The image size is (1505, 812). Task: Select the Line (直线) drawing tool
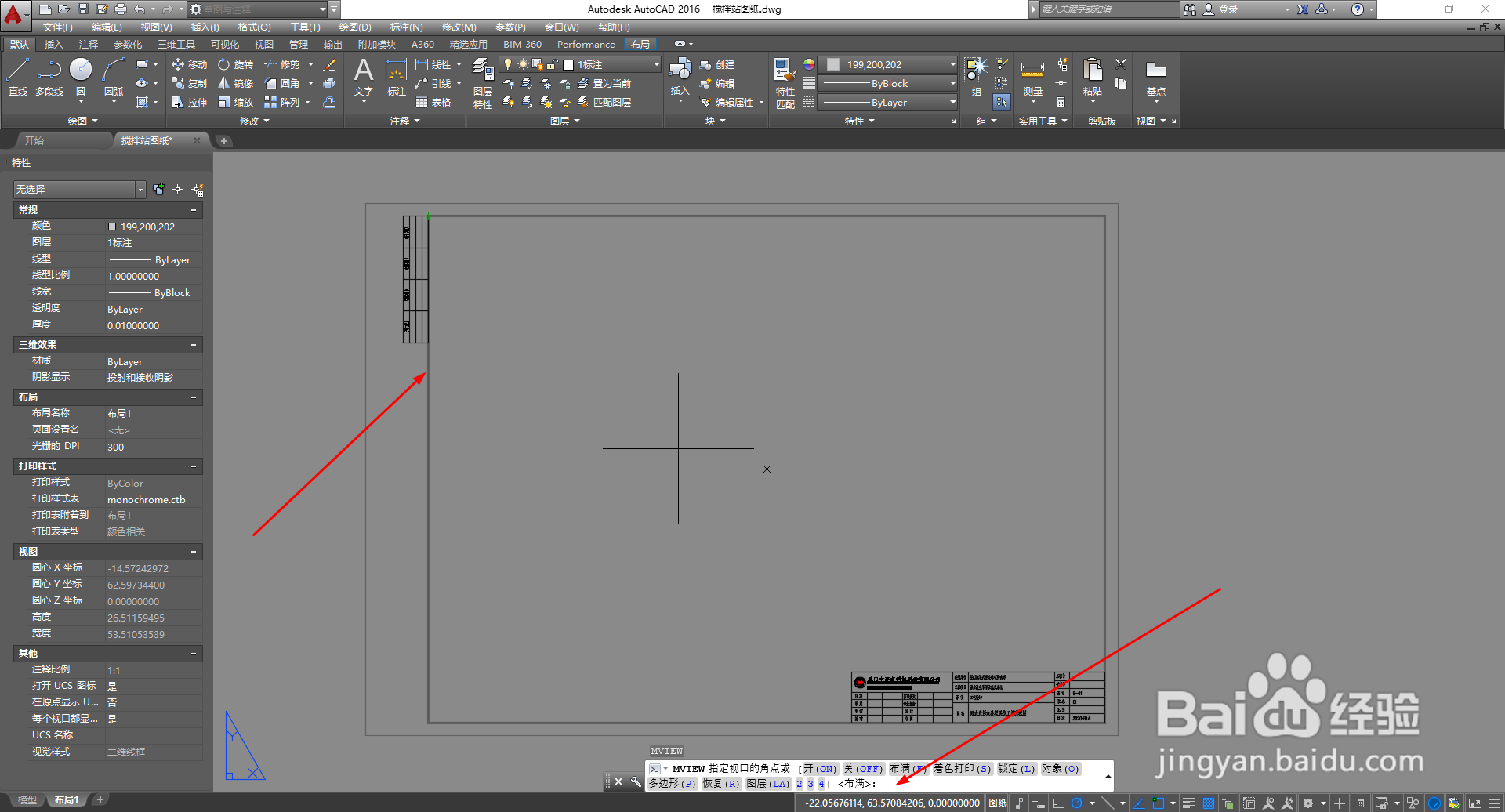[18, 77]
